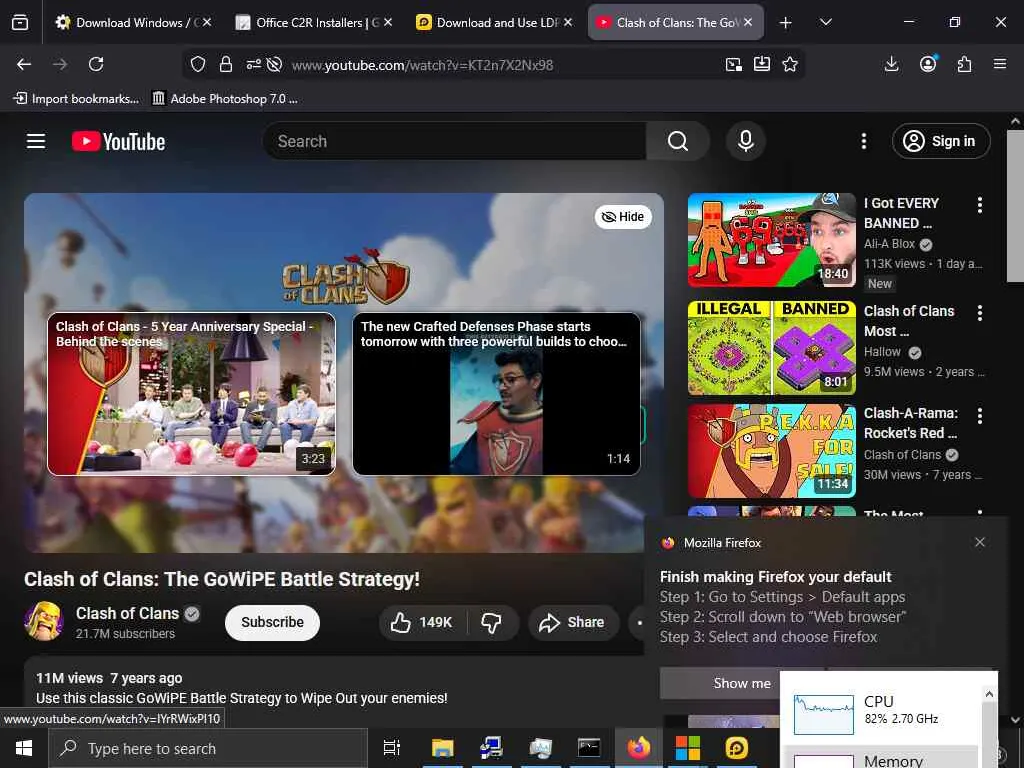Image resolution: width=1024 pixels, height=768 pixels.
Task: Open options for Clash-A-Rama video
Action: click(x=980, y=415)
